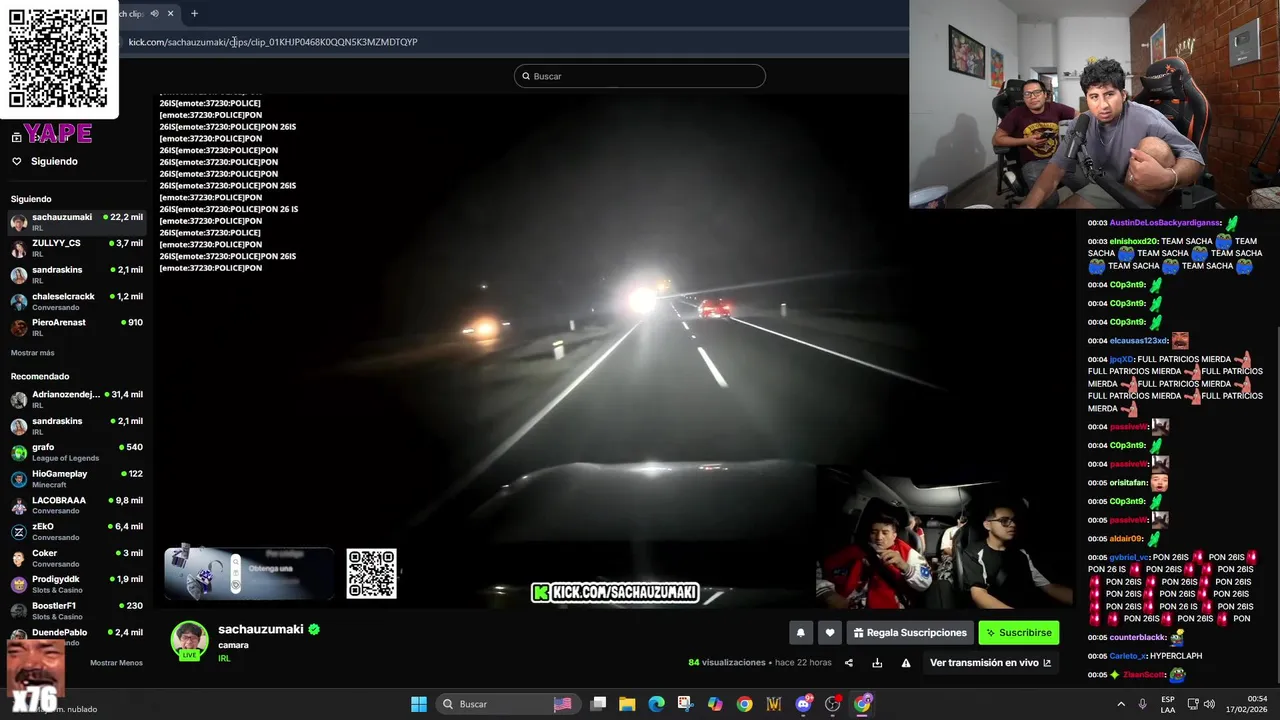This screenshot has height=720, width=1280.
Task: Open ZULLYY_CS channel in sidebar
Action: (77, 248)
